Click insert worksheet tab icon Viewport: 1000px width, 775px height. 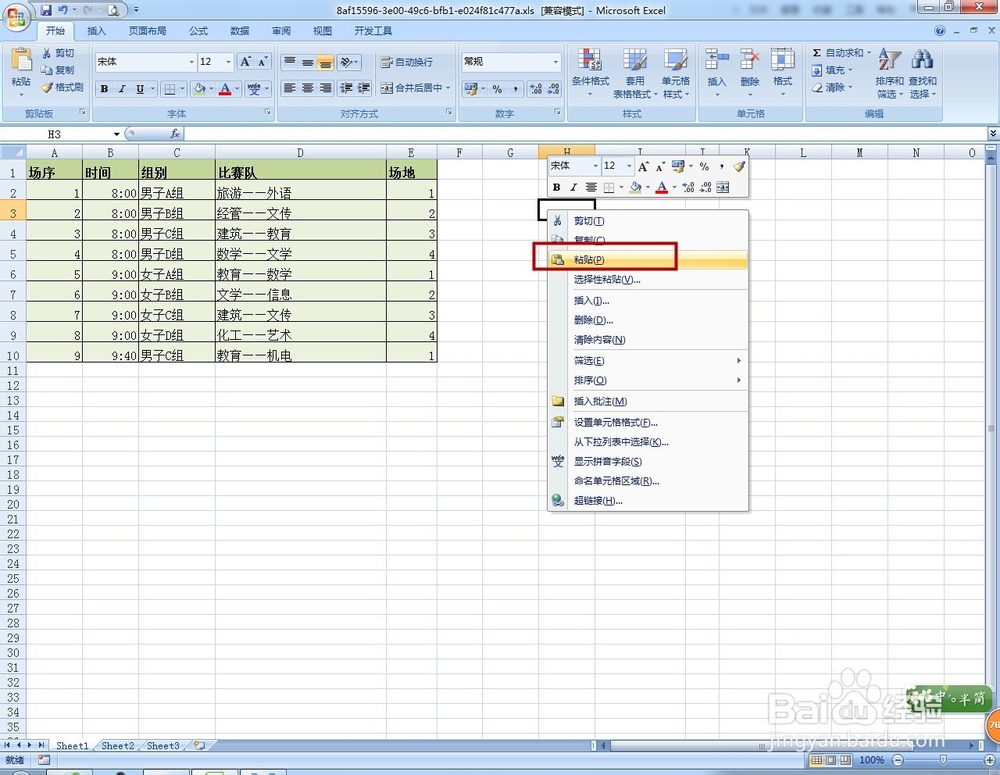click(x=200, y=745)
